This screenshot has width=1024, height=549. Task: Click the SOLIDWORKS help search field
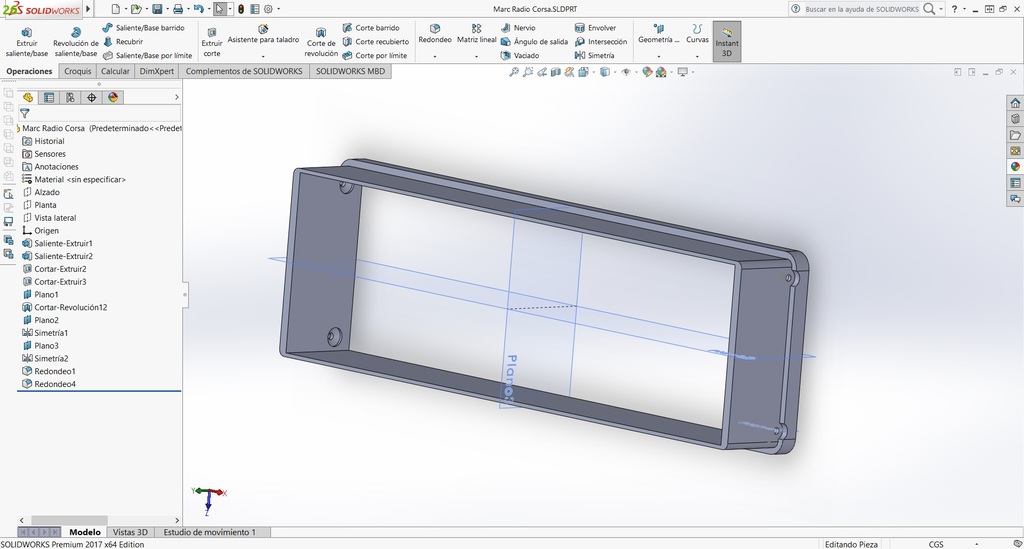(862, 9)
